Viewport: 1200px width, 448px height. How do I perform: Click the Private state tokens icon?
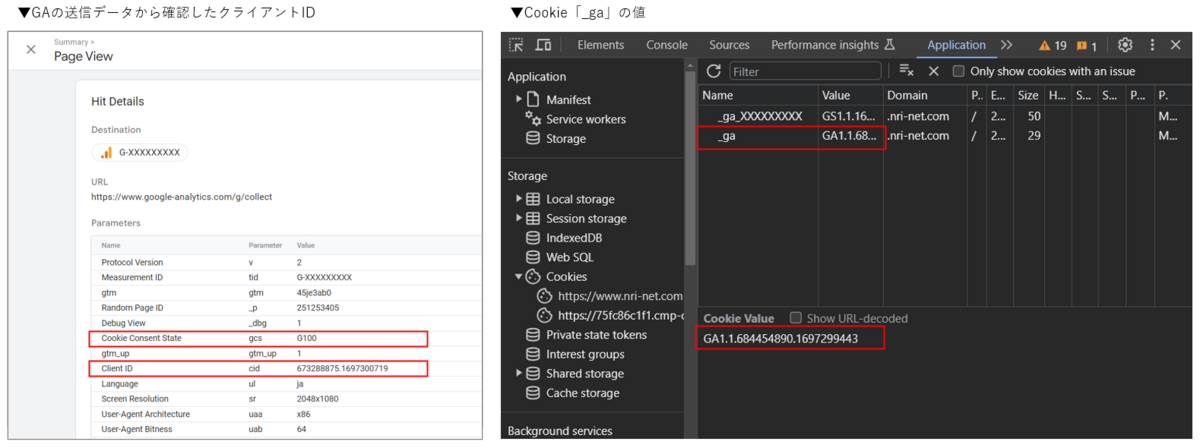533,335
